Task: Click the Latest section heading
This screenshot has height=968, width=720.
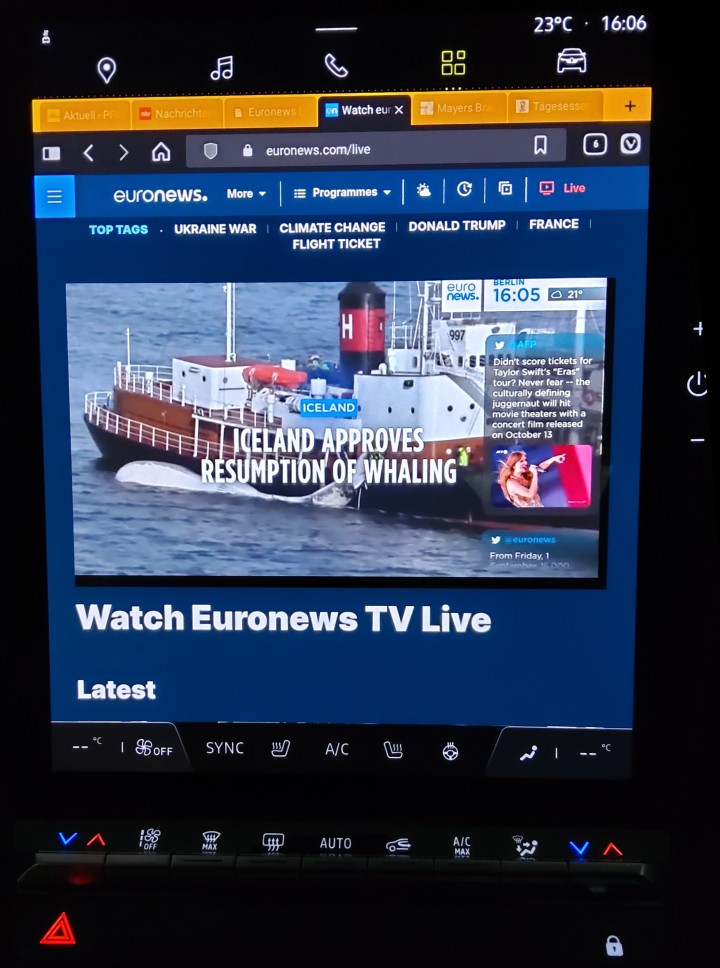Action: [x=116, y=690]
